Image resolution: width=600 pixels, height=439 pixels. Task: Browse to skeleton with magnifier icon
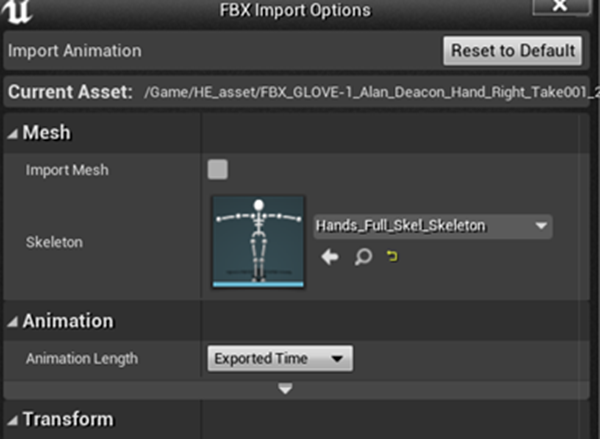point(363,257)
